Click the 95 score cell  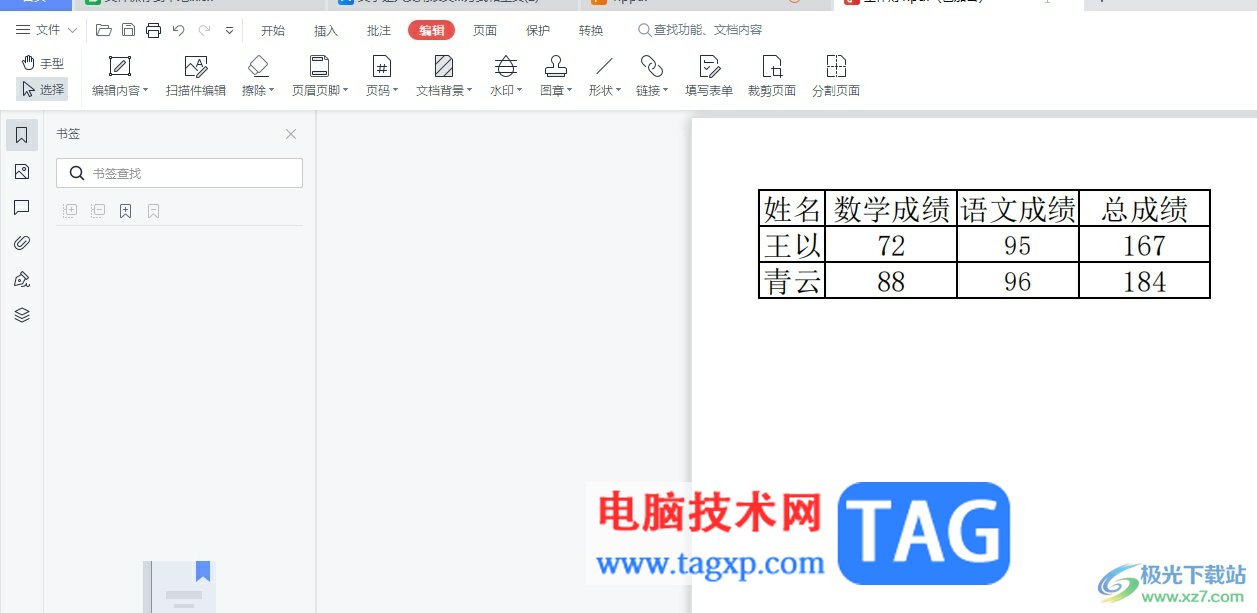coord(1018,245)
